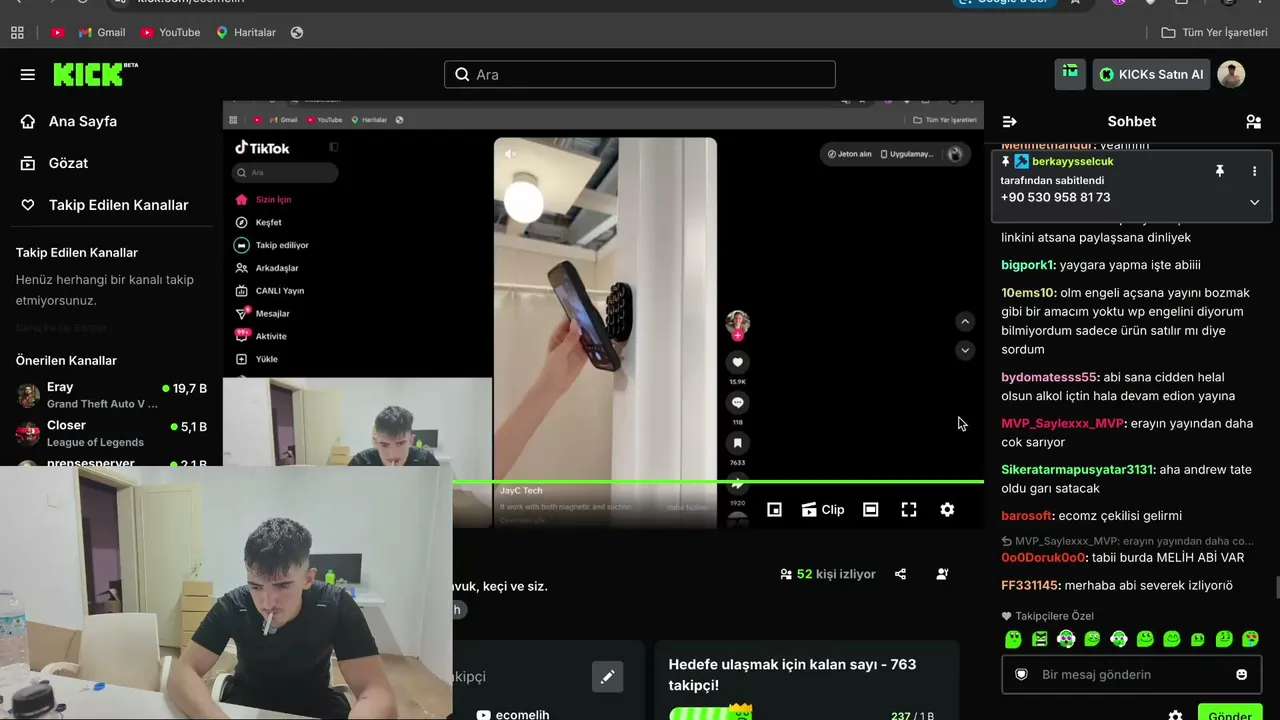Insert the heart-eyes drooling emote
The height and width of the screenshot is (720, 1280).
[1250, 639]
